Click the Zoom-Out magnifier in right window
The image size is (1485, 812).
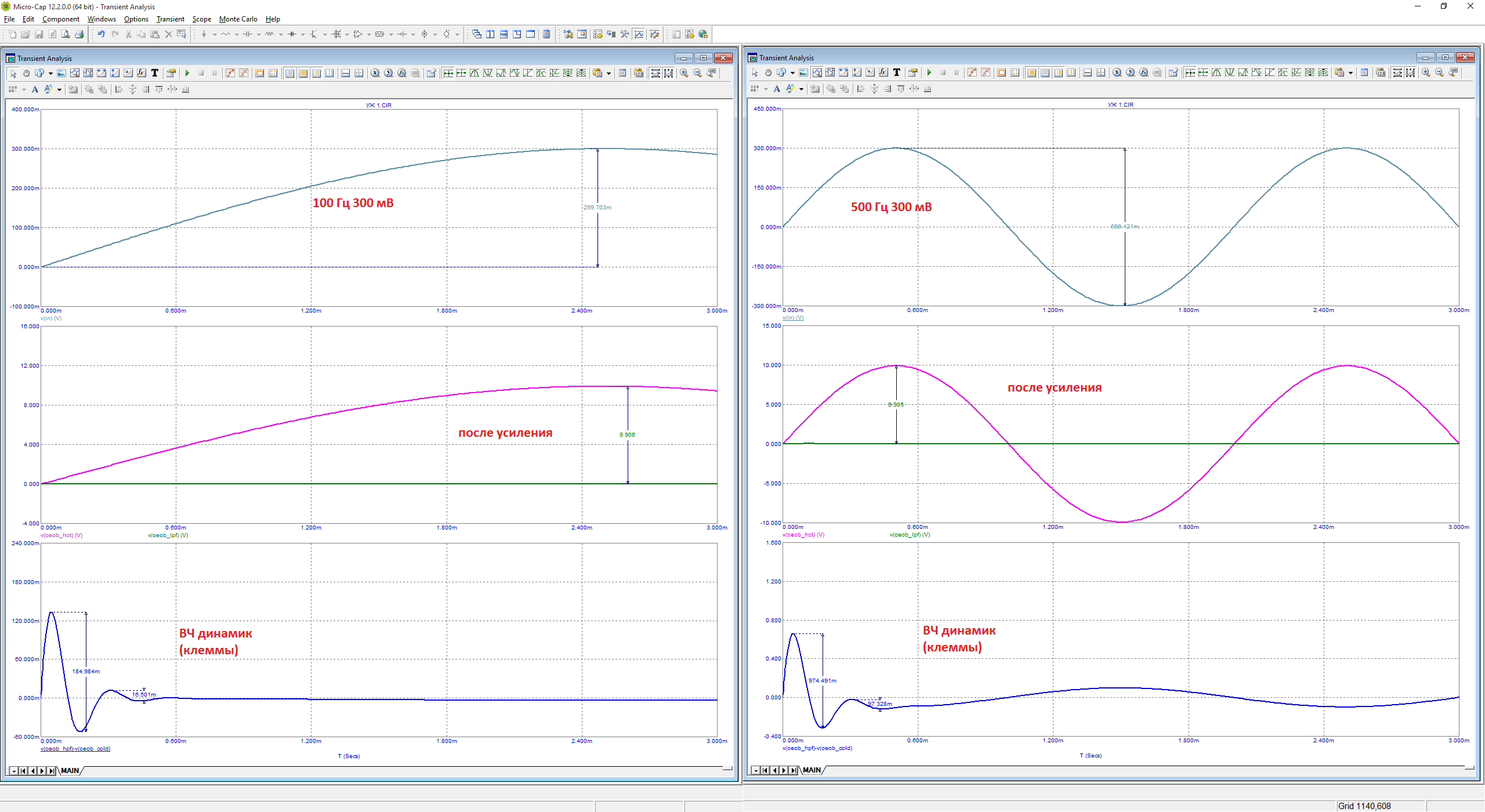coord(1439,72)
